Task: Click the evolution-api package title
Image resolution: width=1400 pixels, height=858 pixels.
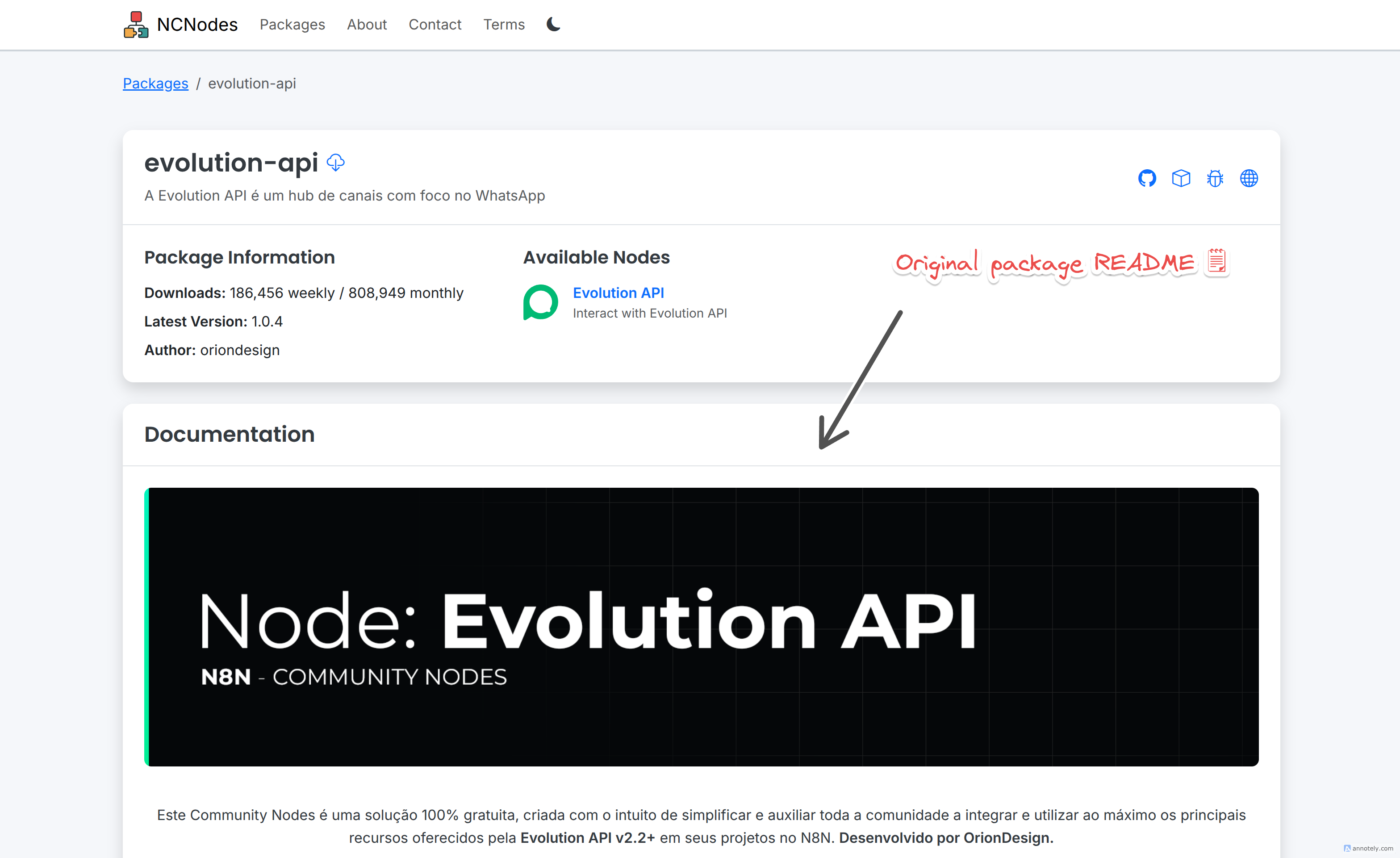Action: pyautogui.click(x=231, y=163)
